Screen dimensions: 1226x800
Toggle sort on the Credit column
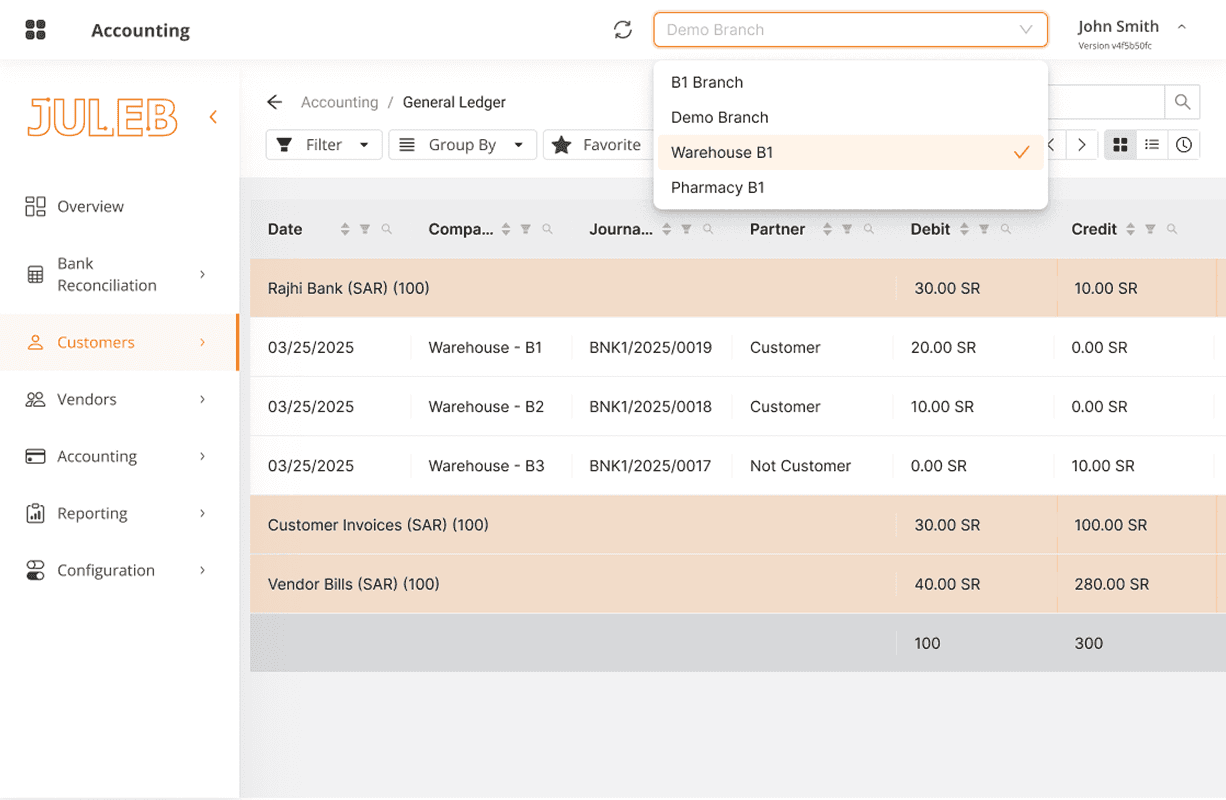coord(1130,229)
